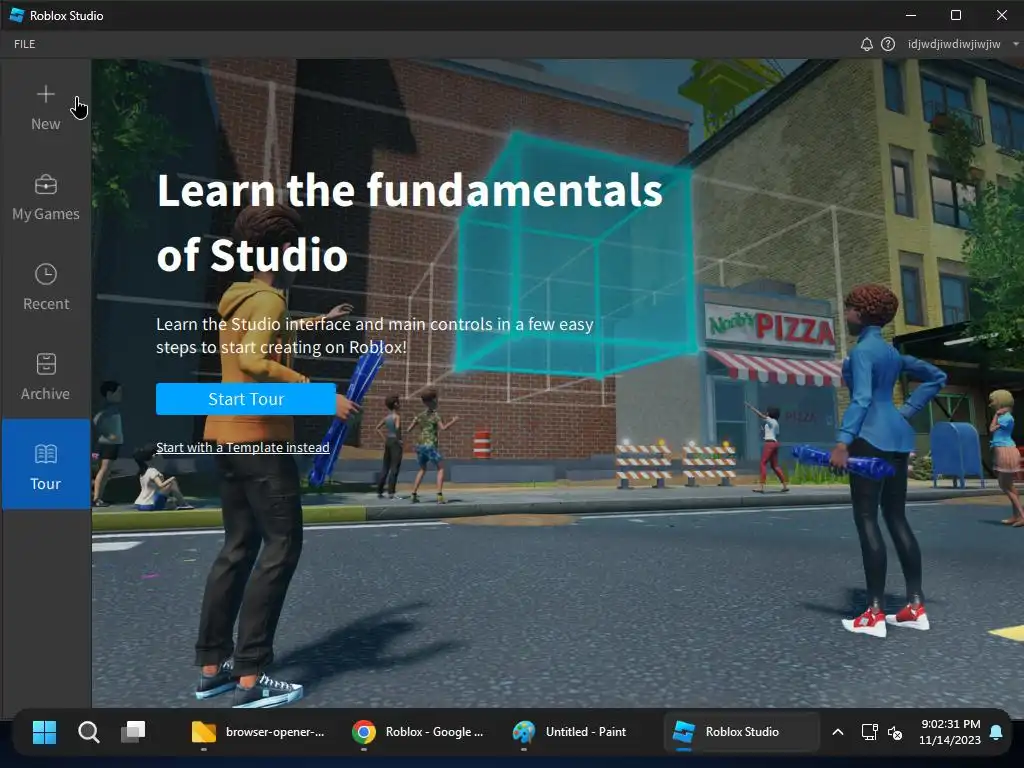The height and width of the screenshot is (768, 1024).
Task: Select the Tour tab with book icon
Action: (x=46, y=464)
